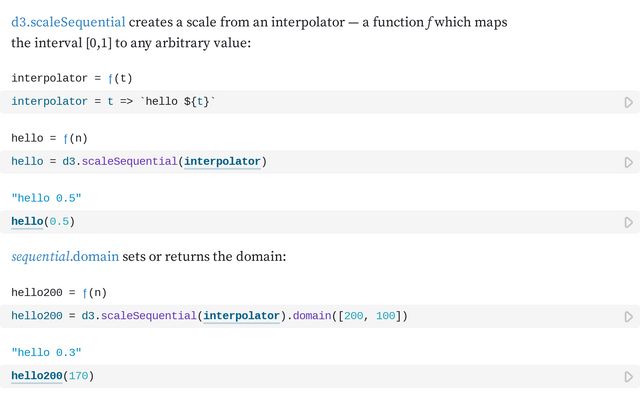Select the "hello 0.3" output value

(46, 353)
